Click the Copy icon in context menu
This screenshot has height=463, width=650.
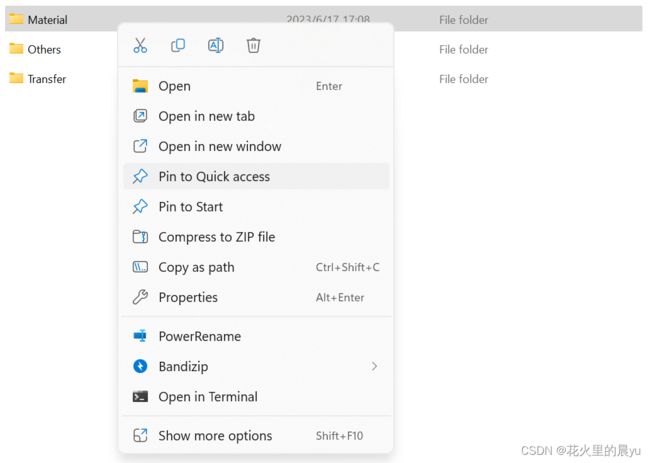tap(178, 45)
